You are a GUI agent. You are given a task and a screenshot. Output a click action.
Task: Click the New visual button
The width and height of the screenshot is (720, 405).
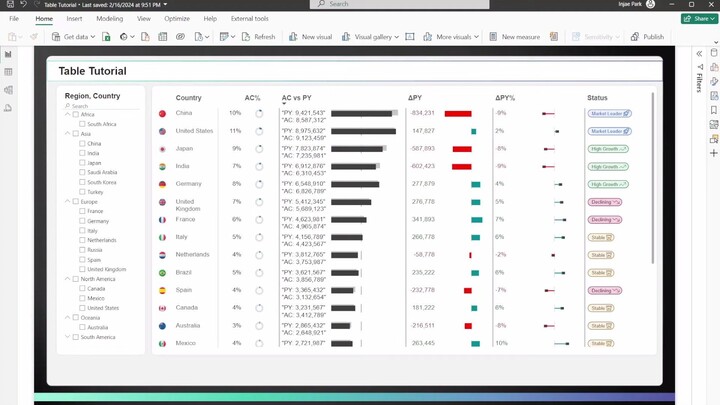[310, 37]
